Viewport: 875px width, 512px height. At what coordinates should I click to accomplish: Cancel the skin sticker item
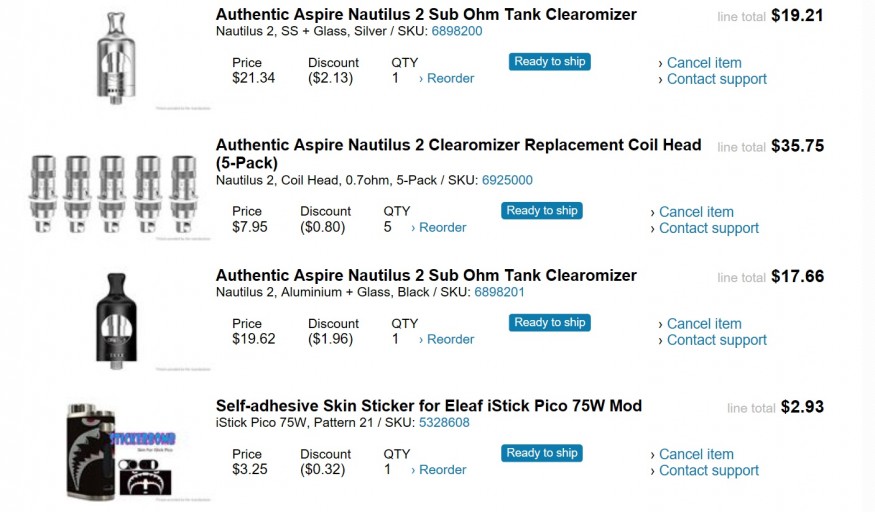[x=696, y=454]
